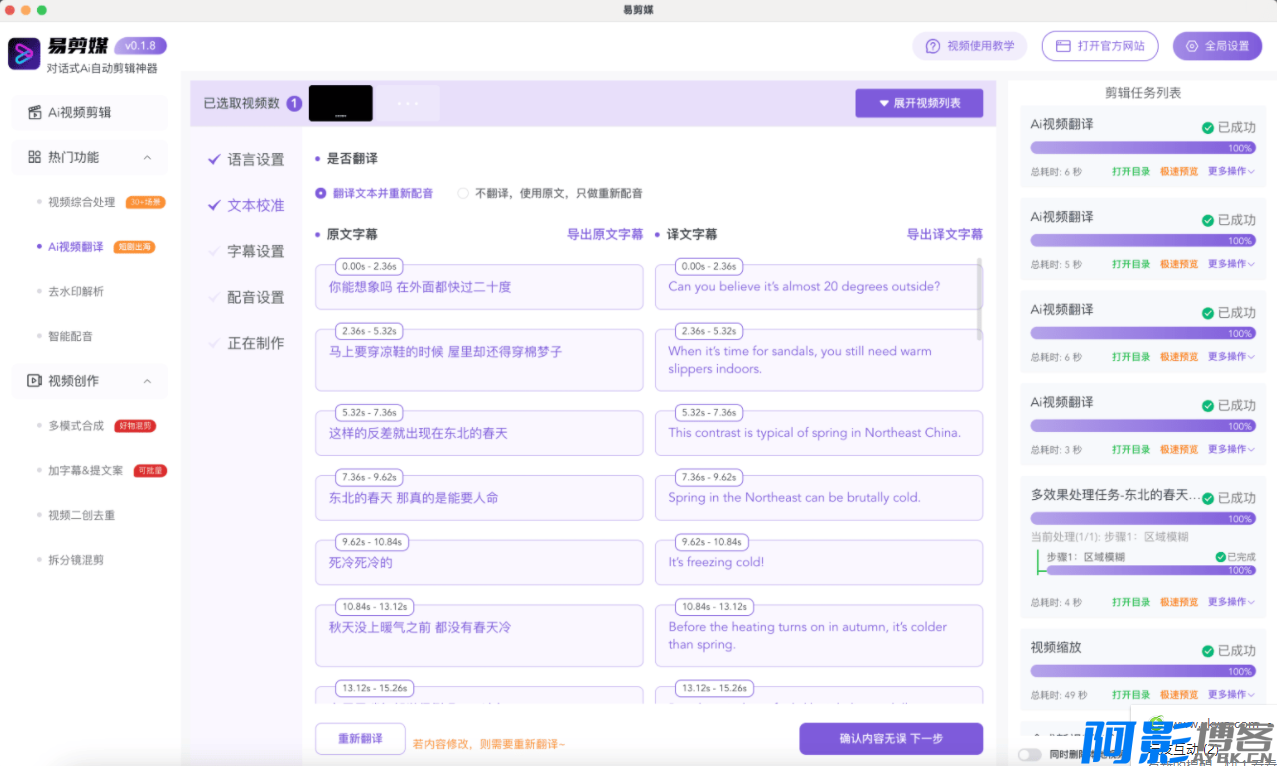Go to 正在制作 step

(x=256, y=343)
